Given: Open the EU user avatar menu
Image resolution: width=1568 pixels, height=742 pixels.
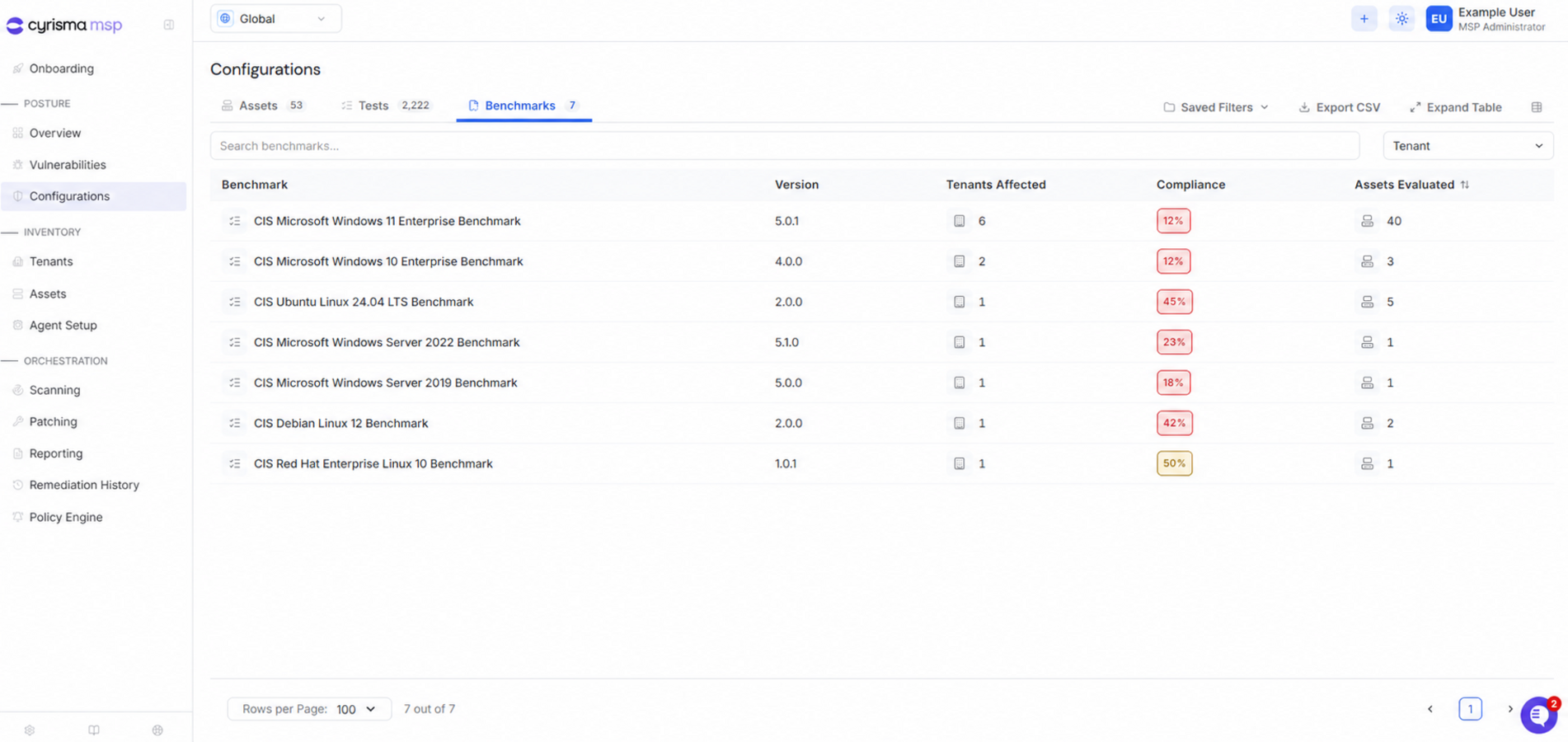Looking at the screenshot, I should click(1439, 18).
